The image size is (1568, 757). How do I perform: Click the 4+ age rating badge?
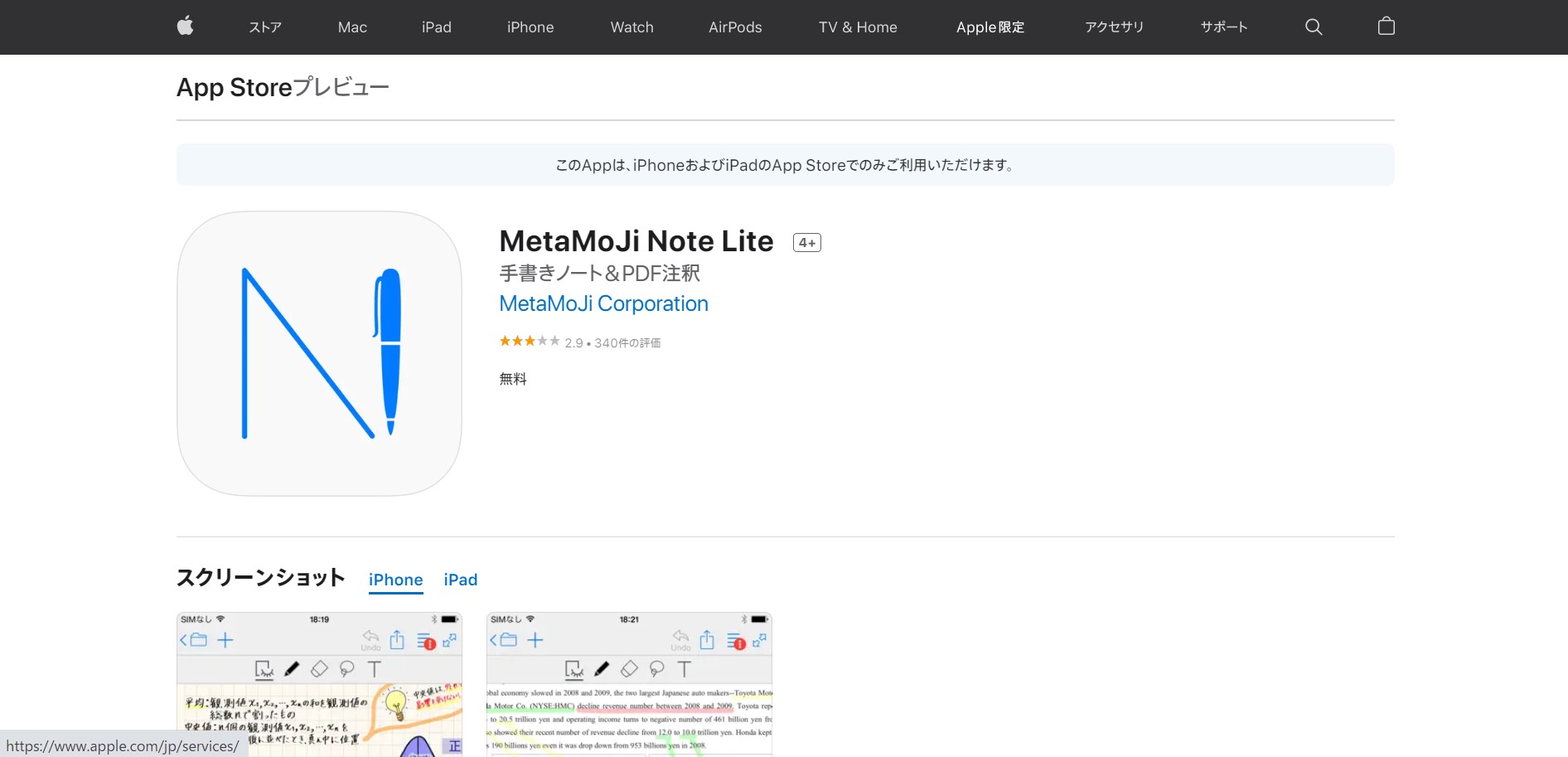(x=806, y=242)
